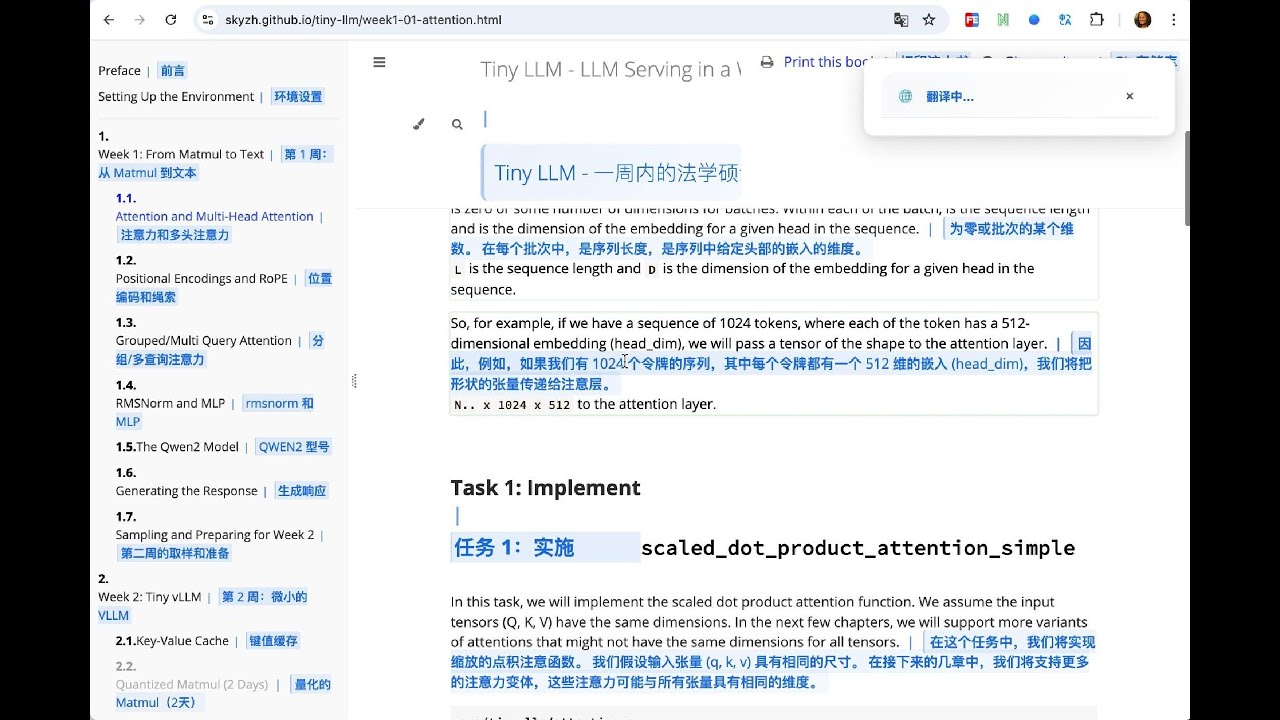The image size is (1280, 720).
Task: Click Chinese translation '注意力和多头注意力'
Action: [x=175, y=235]
